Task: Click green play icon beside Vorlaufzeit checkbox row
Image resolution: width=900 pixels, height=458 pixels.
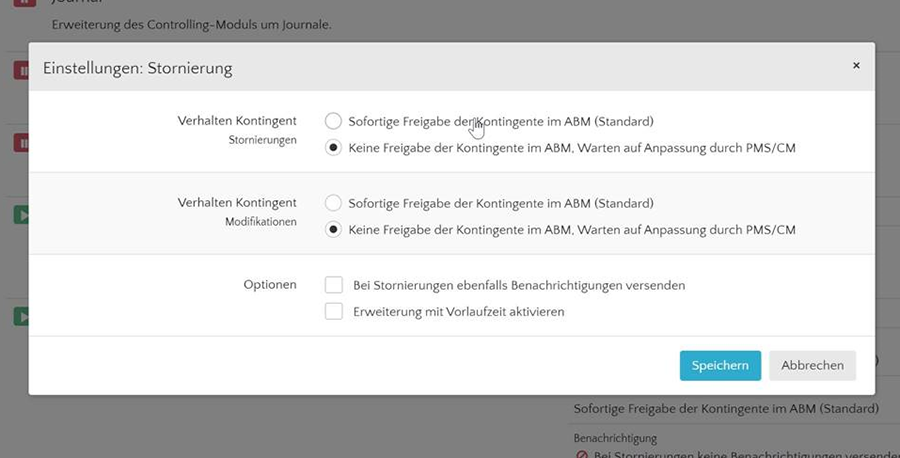Action: 21,316
